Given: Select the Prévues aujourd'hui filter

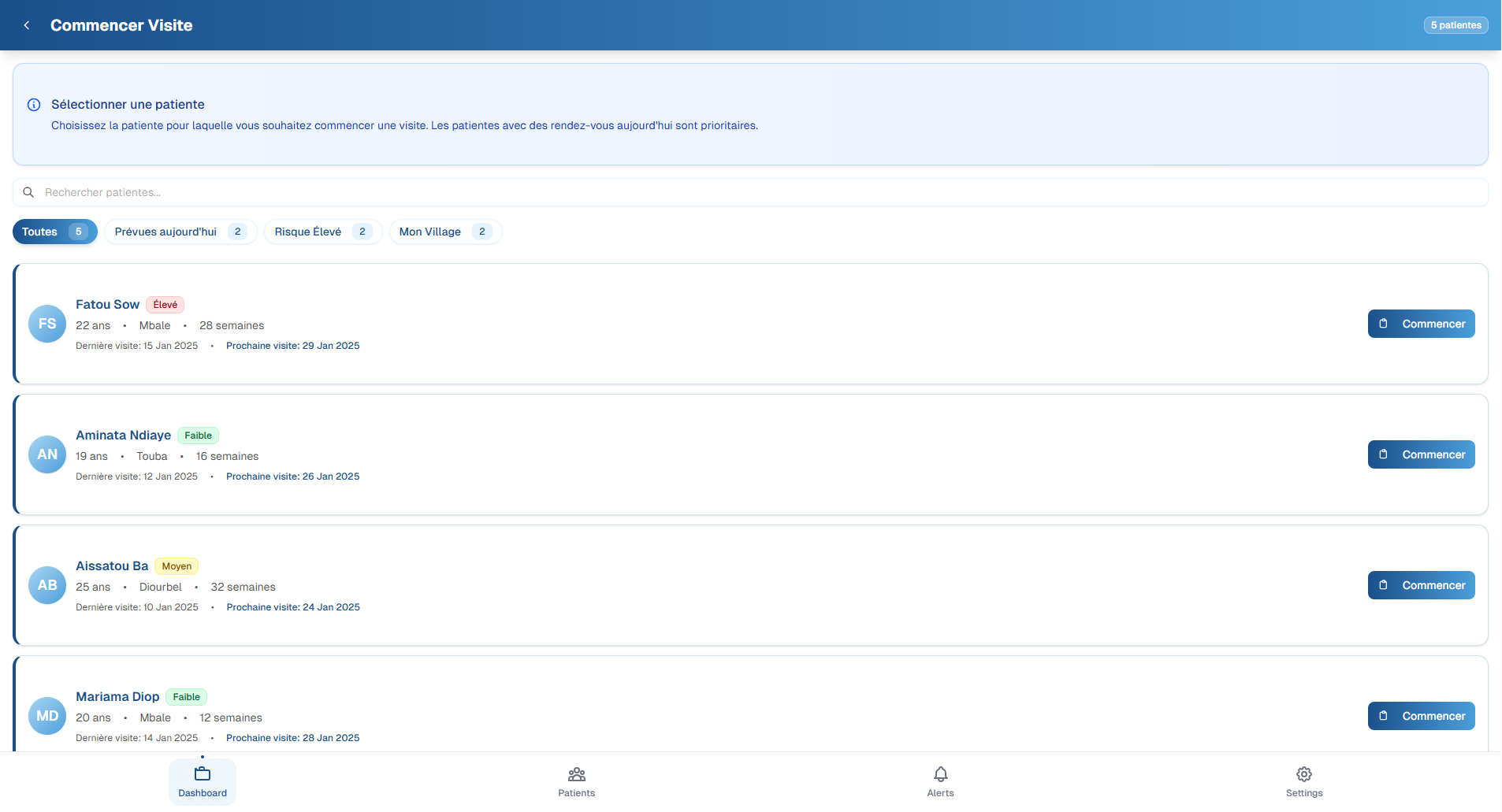Looking at the screenshot, I should tap(180, 232).
